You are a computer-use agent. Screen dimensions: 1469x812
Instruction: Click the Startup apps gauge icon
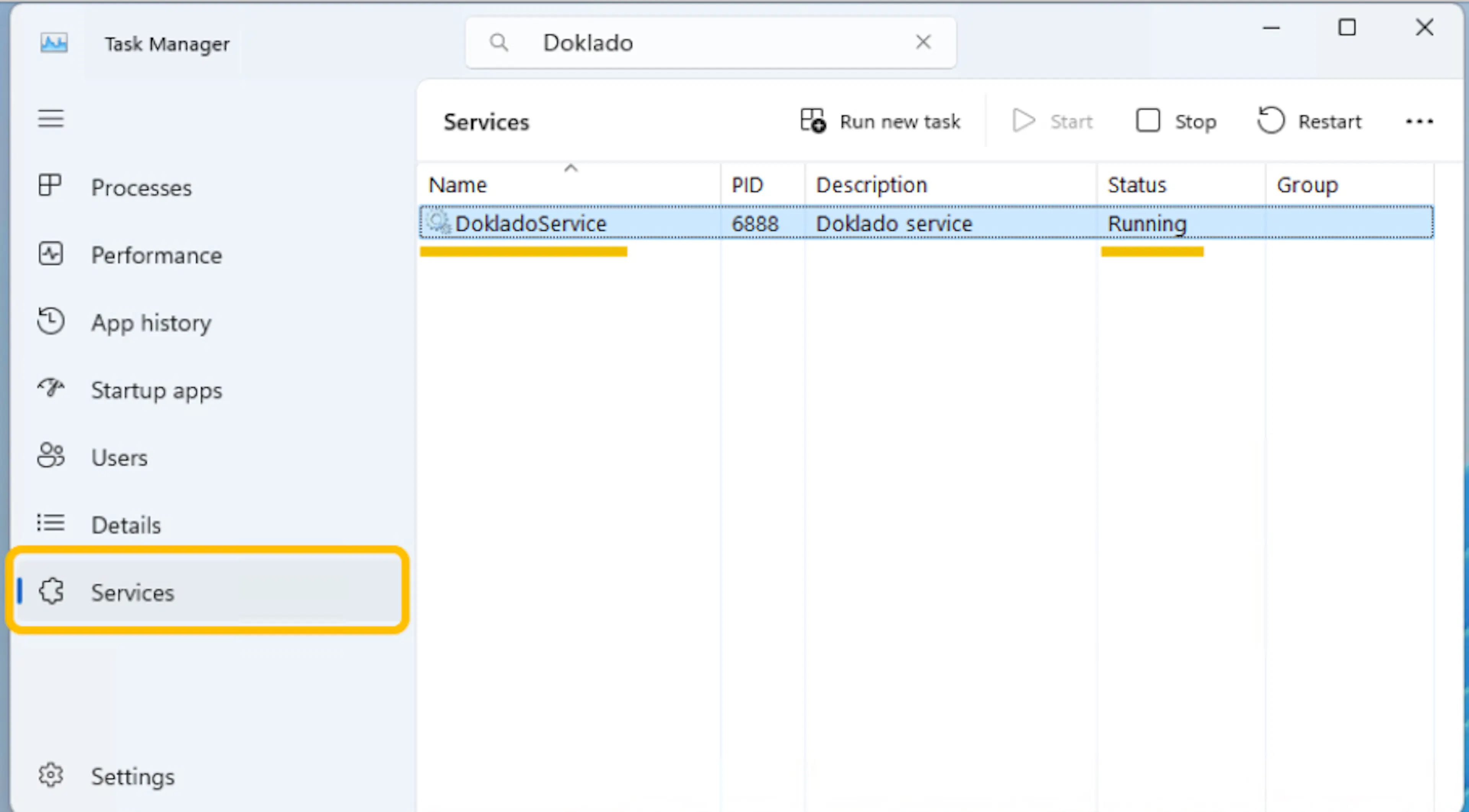point(51,388)
